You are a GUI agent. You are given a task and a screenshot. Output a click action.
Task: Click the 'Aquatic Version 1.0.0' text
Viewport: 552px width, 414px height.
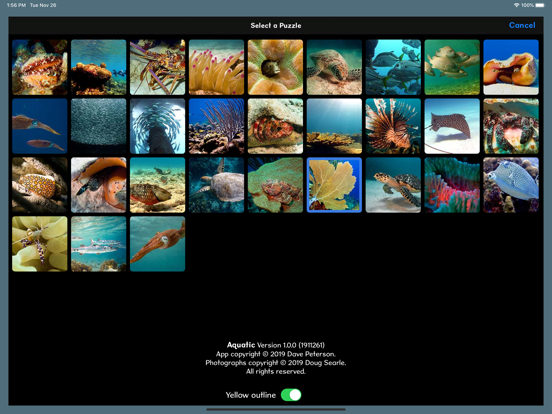point(276,345)
